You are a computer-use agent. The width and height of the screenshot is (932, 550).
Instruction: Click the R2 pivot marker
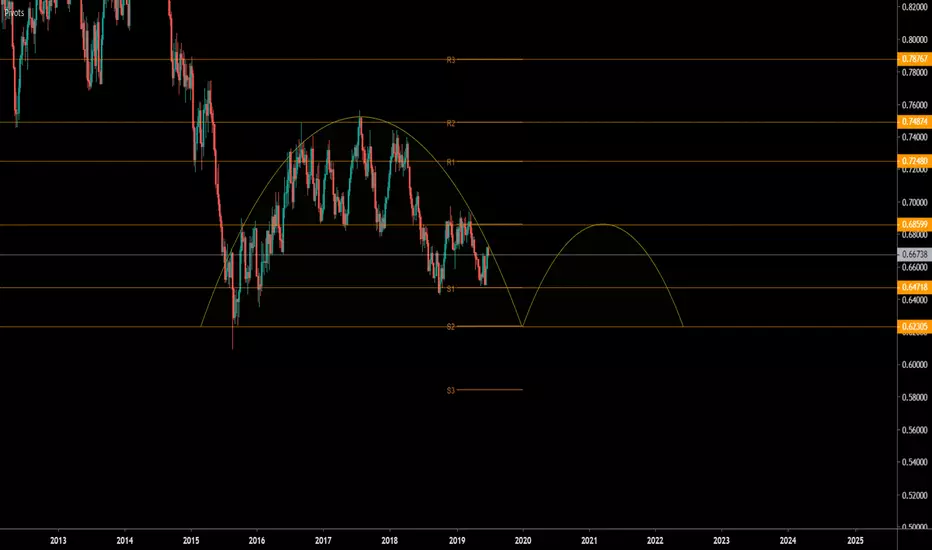(x=451, y=123)
